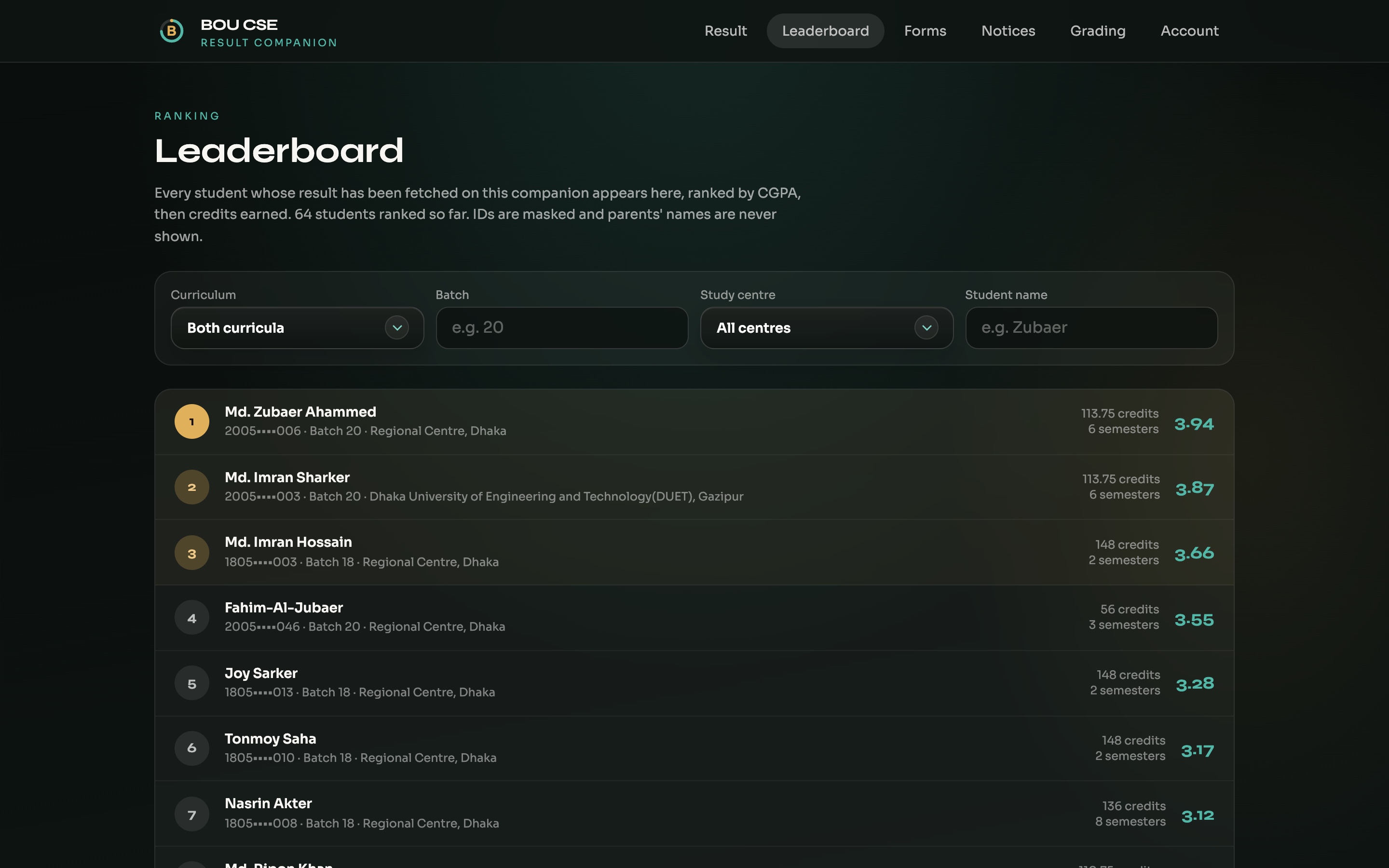Screen dimensions: 1389x868
Task: Focus the Batch input field
Action: tap(562, 328)
